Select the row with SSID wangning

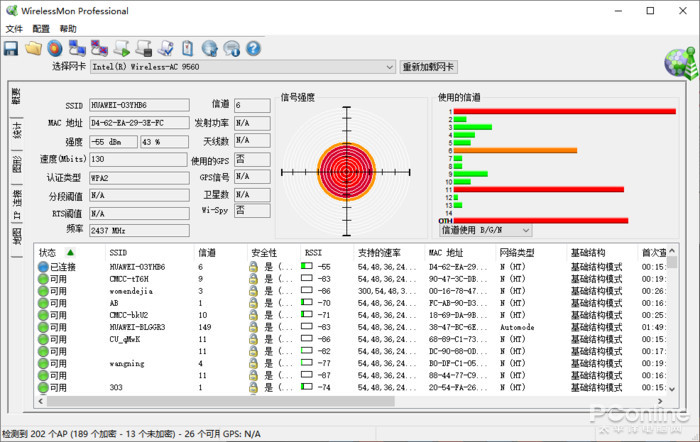[351, 363]
